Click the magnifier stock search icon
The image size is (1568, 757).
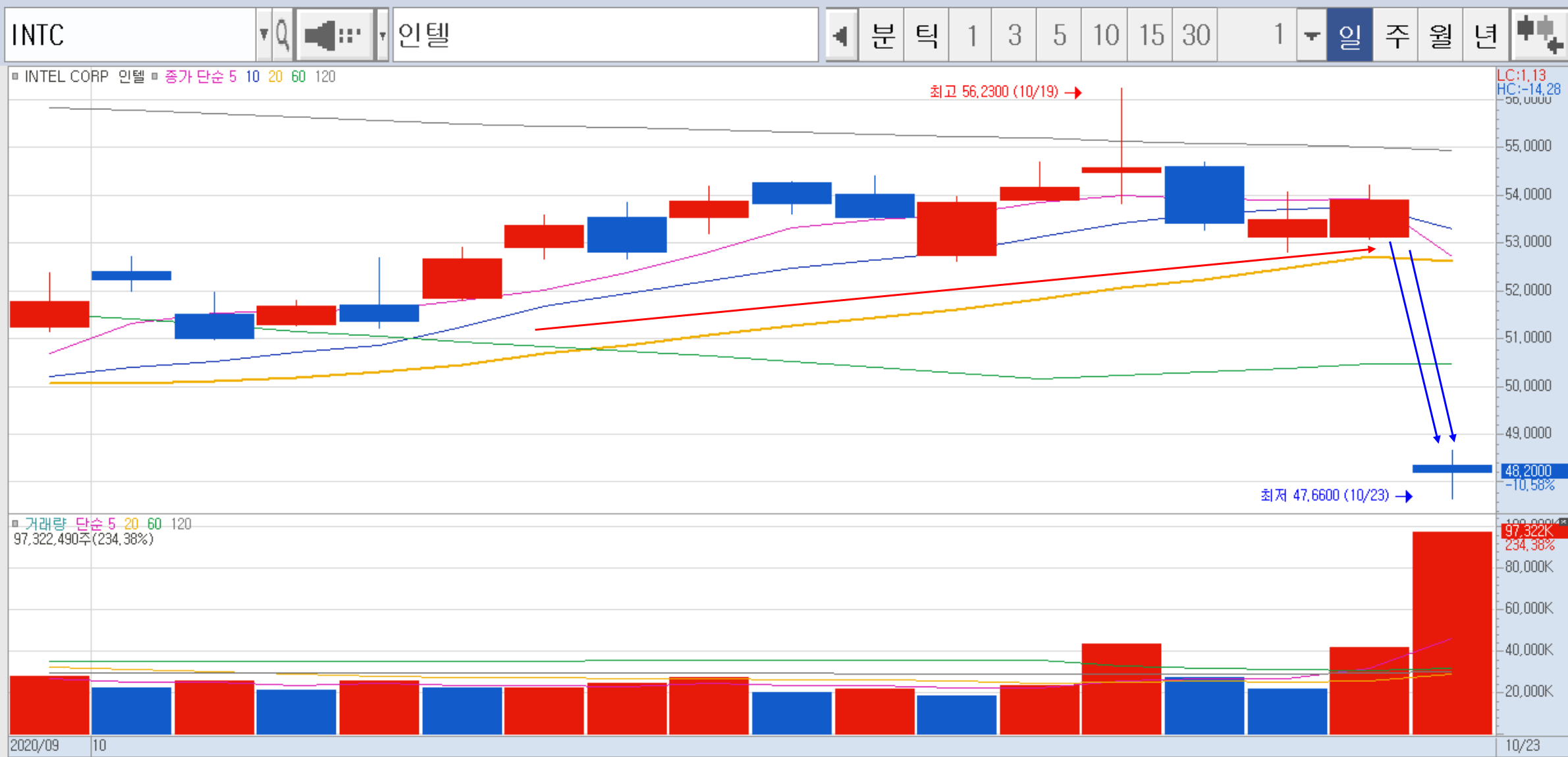(282, 35)
